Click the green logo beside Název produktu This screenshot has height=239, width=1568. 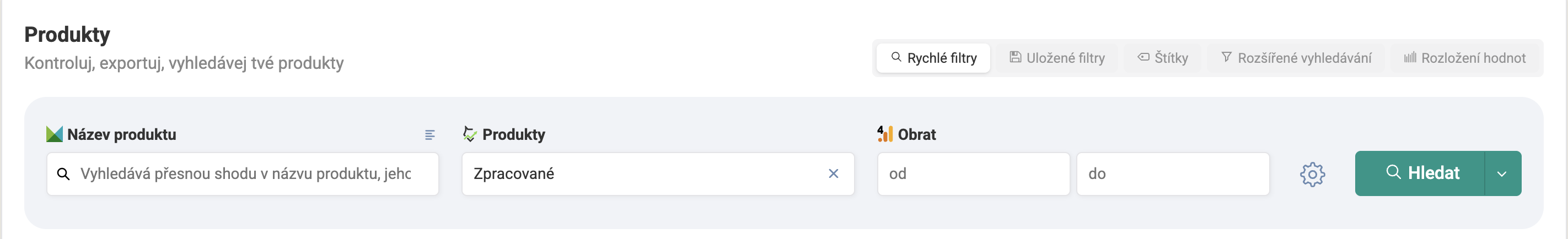coord(54,134)
